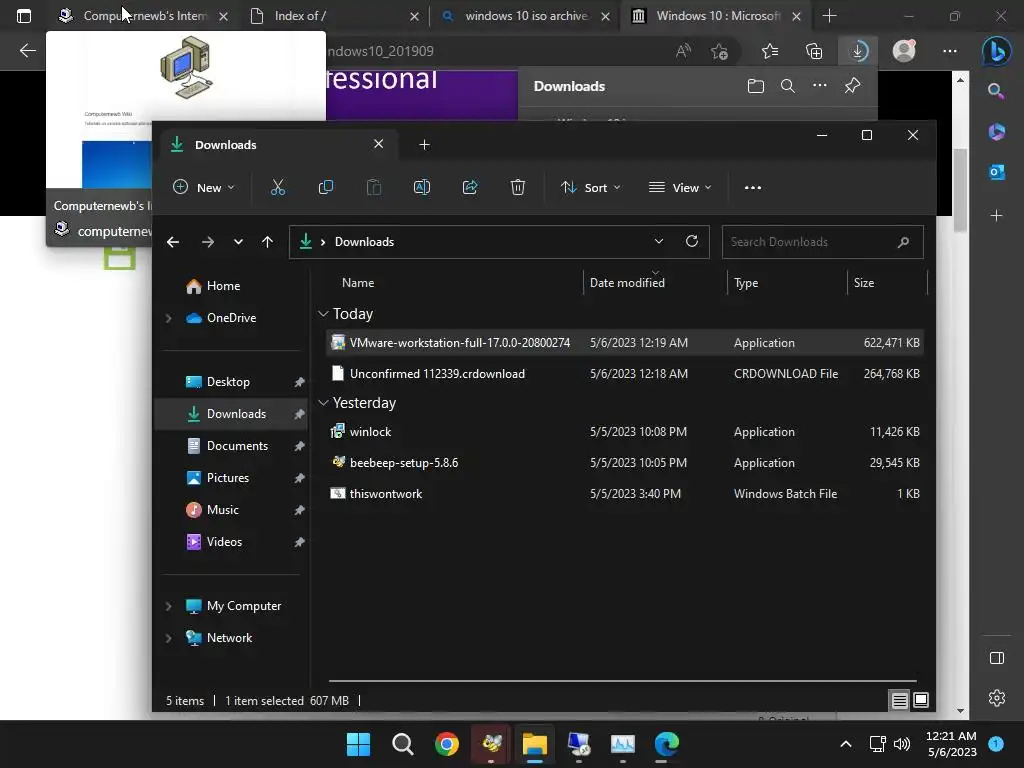The height and width of the screenshot is (768, 1024).
Task: Pin the Edge Downloads panel
Action: [x=852, y=86]
